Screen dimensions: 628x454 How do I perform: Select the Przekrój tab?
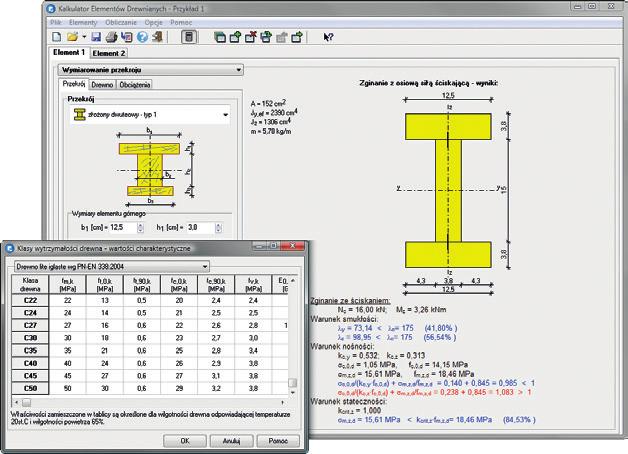(x=74, y=84)
